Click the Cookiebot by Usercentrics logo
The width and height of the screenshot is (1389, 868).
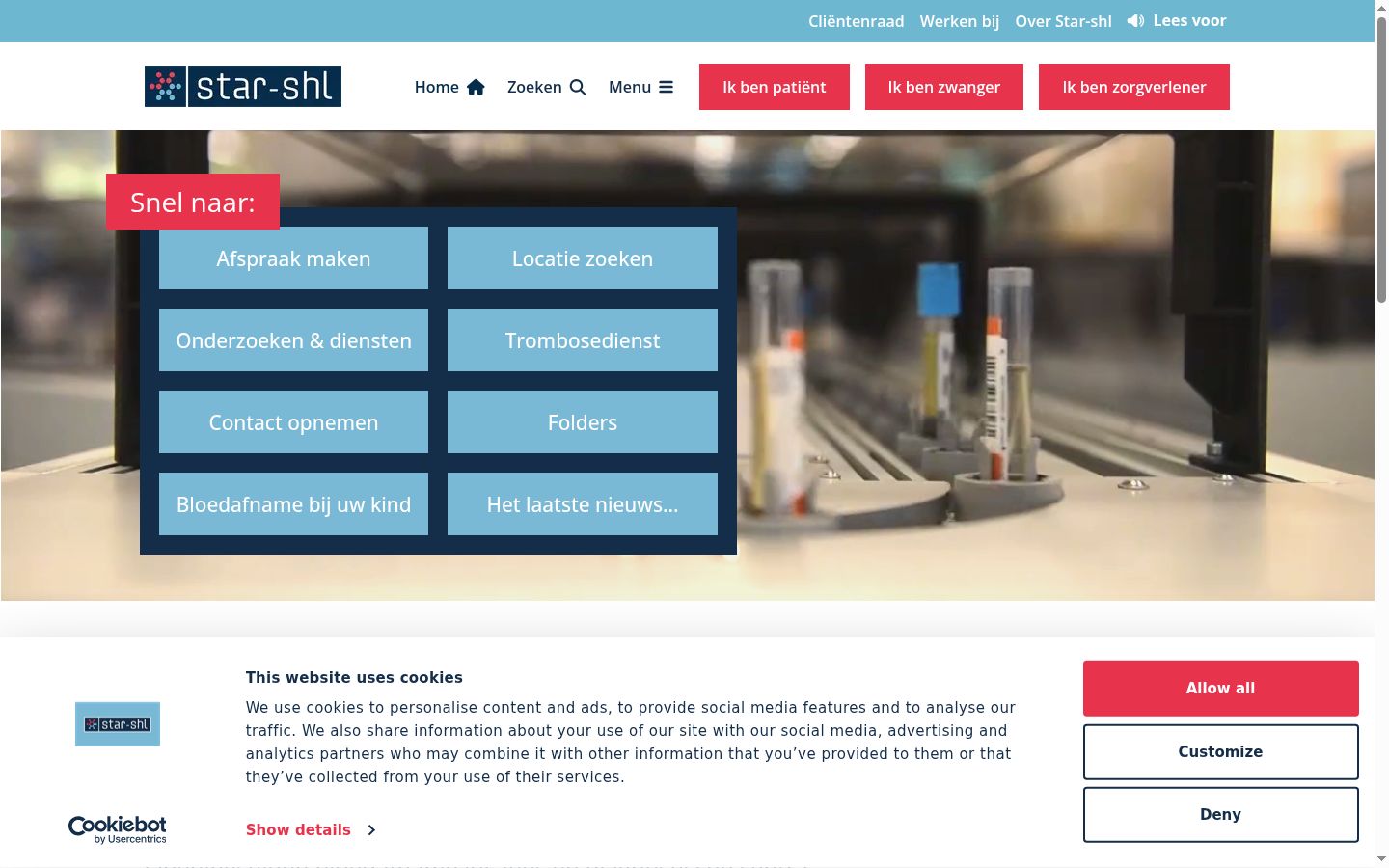click(118, 830)
